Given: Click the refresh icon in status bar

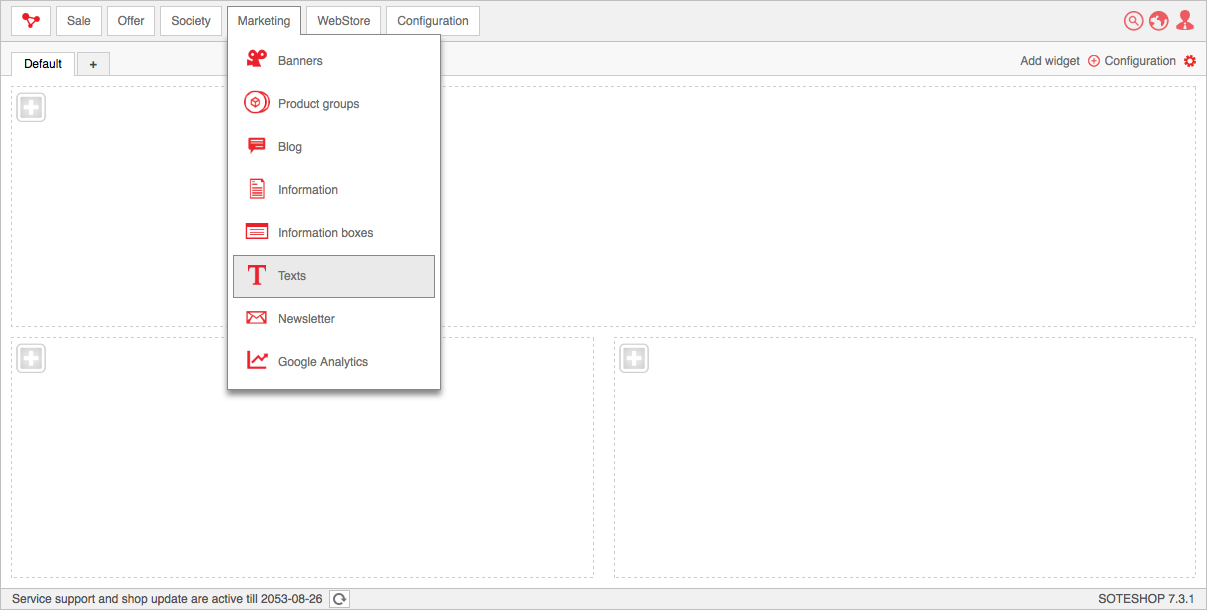Looking at the screenshot, I should click(x=340, y=599).
